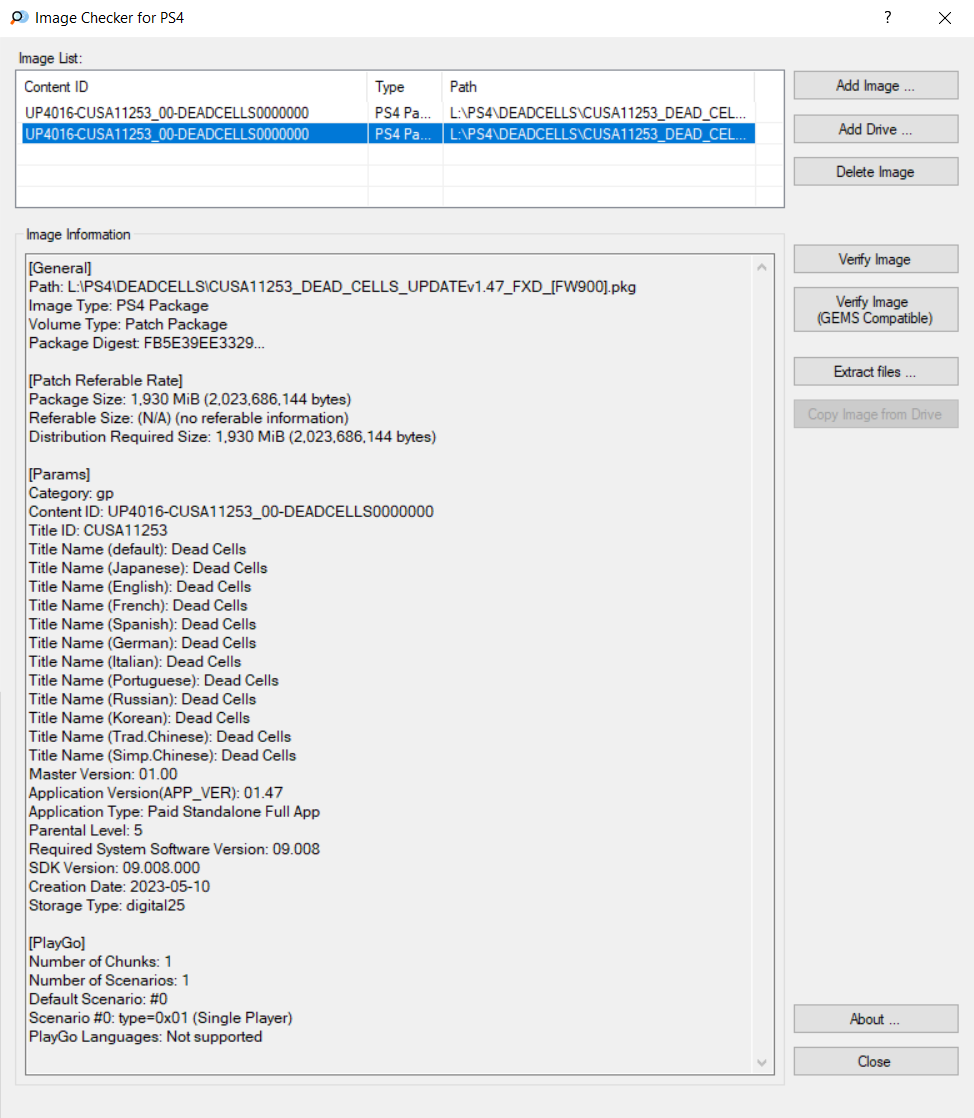Click the Package Digest: FB5E39EE3329... line
Image resolution: width=974 pixels, height=1118 pixels.
tap(146, 343)
